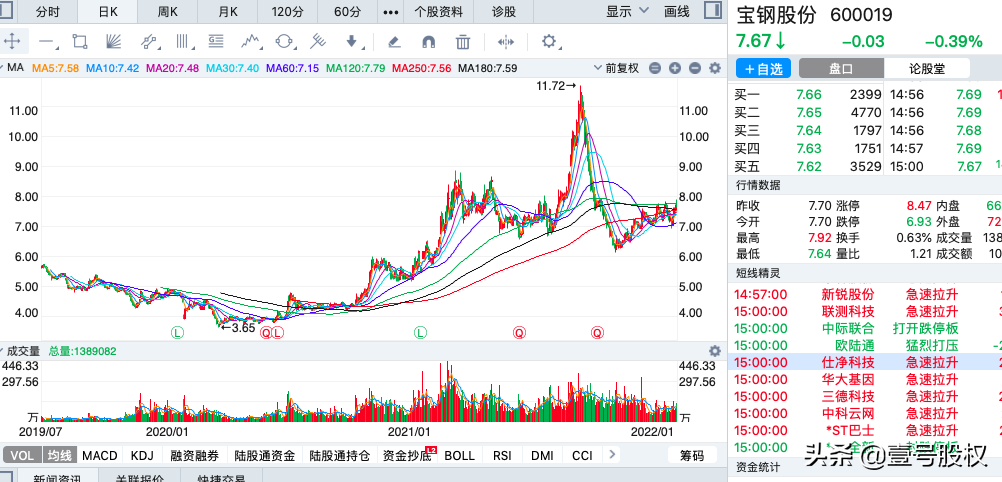Click 华大基因 in the 短线精灵 list

(847, 380)
